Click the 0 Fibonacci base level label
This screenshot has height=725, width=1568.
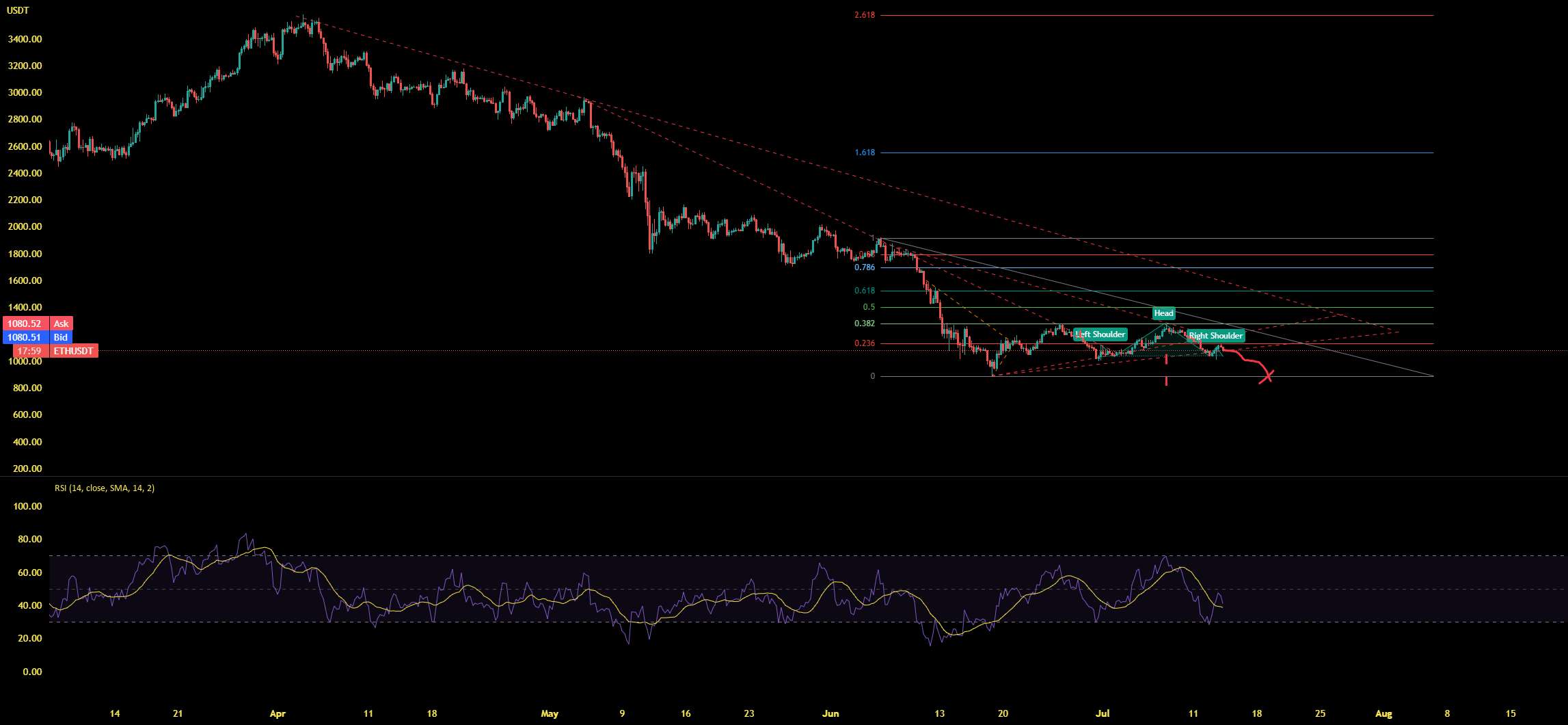pyautogui.click(x=872, y=376)
